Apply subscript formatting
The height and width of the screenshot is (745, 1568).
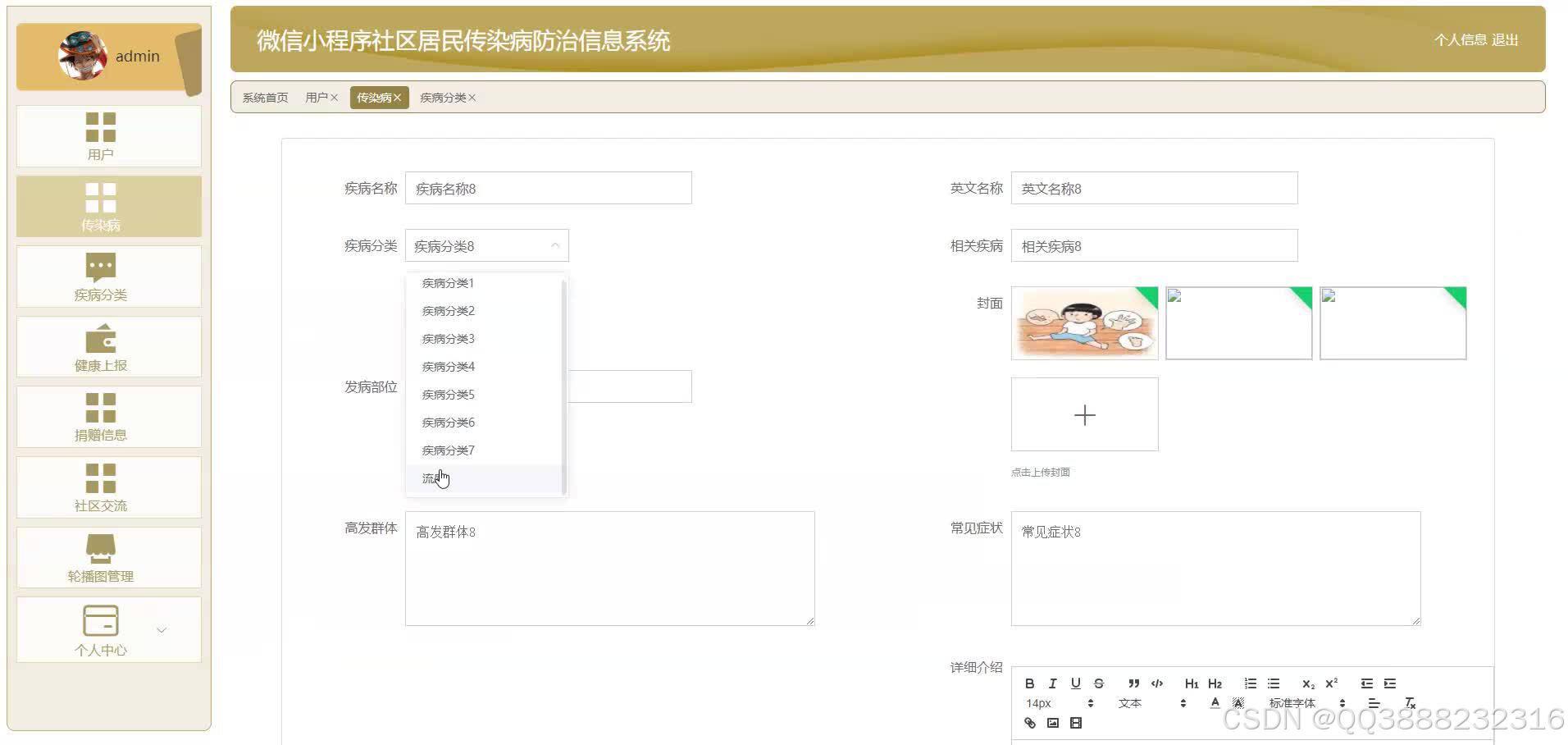point(1308,683)
